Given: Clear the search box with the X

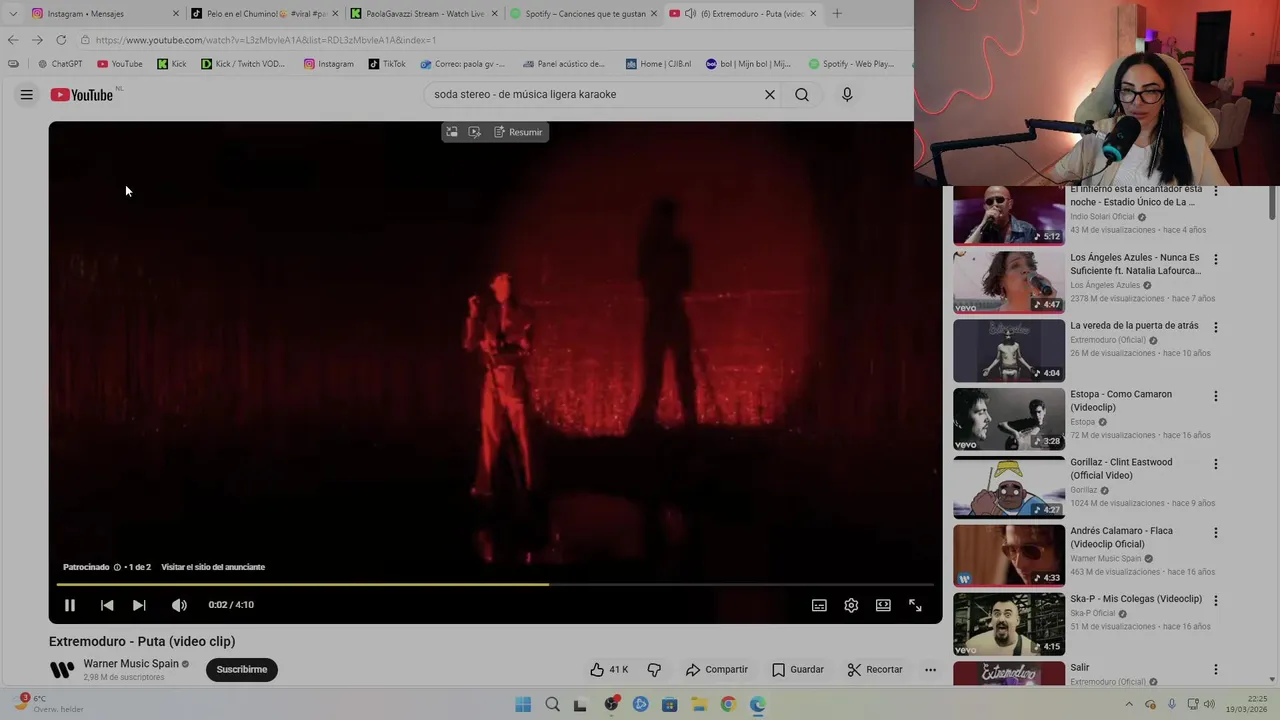Looking at the screenshot, I should coord(770,95).
